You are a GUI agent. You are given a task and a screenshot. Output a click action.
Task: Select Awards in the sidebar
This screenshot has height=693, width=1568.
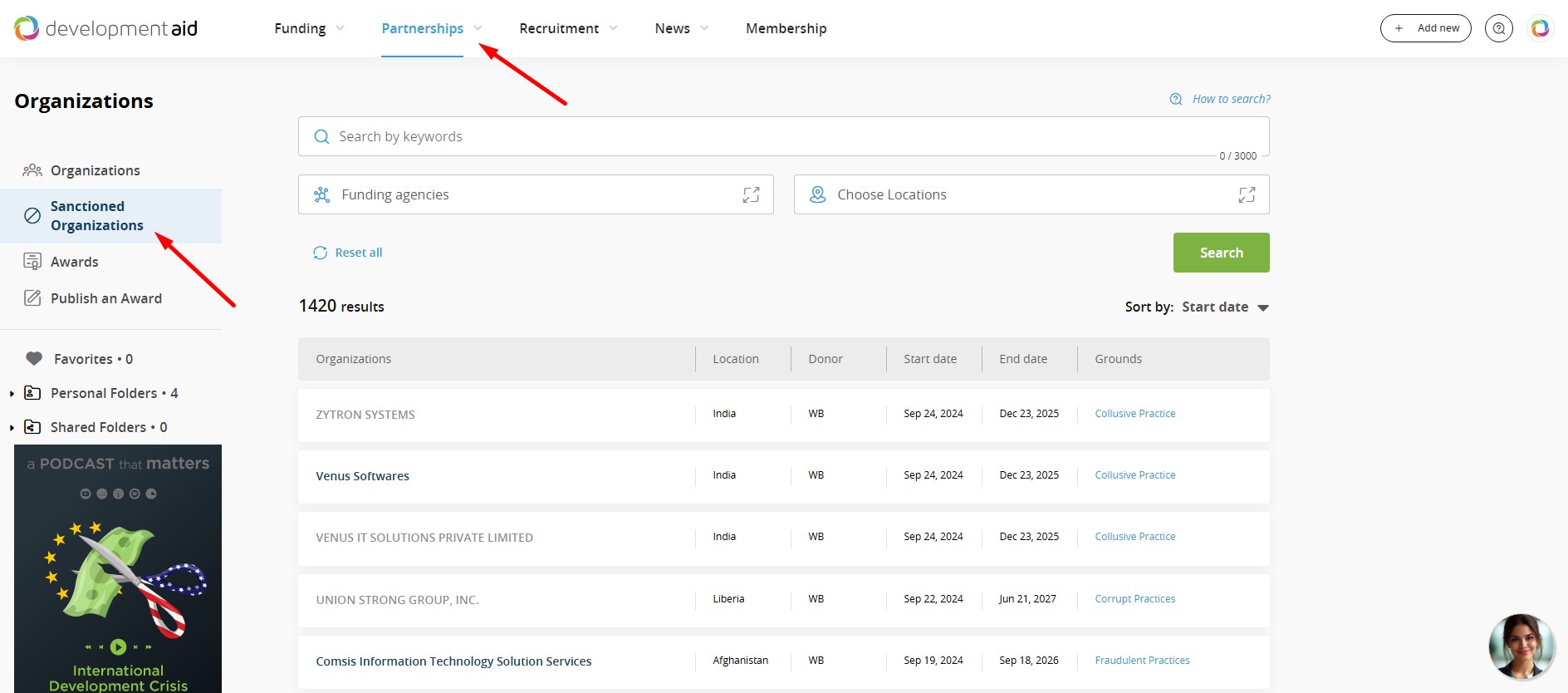(x=74, y=262)
